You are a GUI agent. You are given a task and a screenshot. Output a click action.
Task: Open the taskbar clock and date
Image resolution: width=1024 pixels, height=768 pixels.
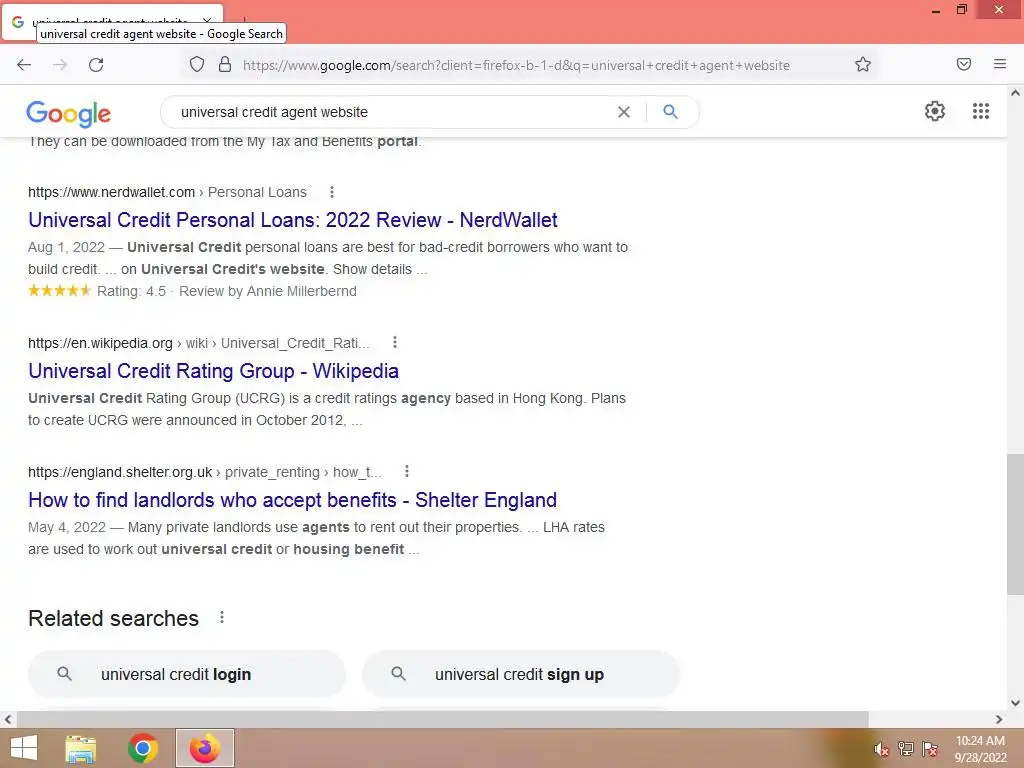click(980, 749)
